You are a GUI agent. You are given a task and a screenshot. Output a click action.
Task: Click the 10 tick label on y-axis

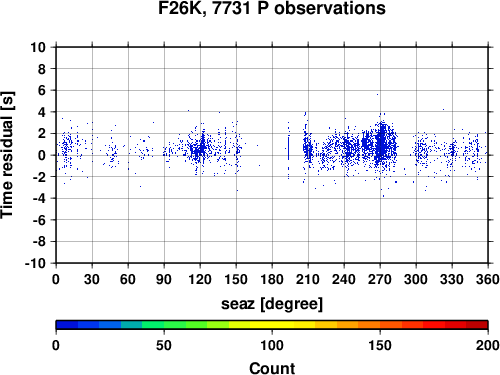coord(38,47)
